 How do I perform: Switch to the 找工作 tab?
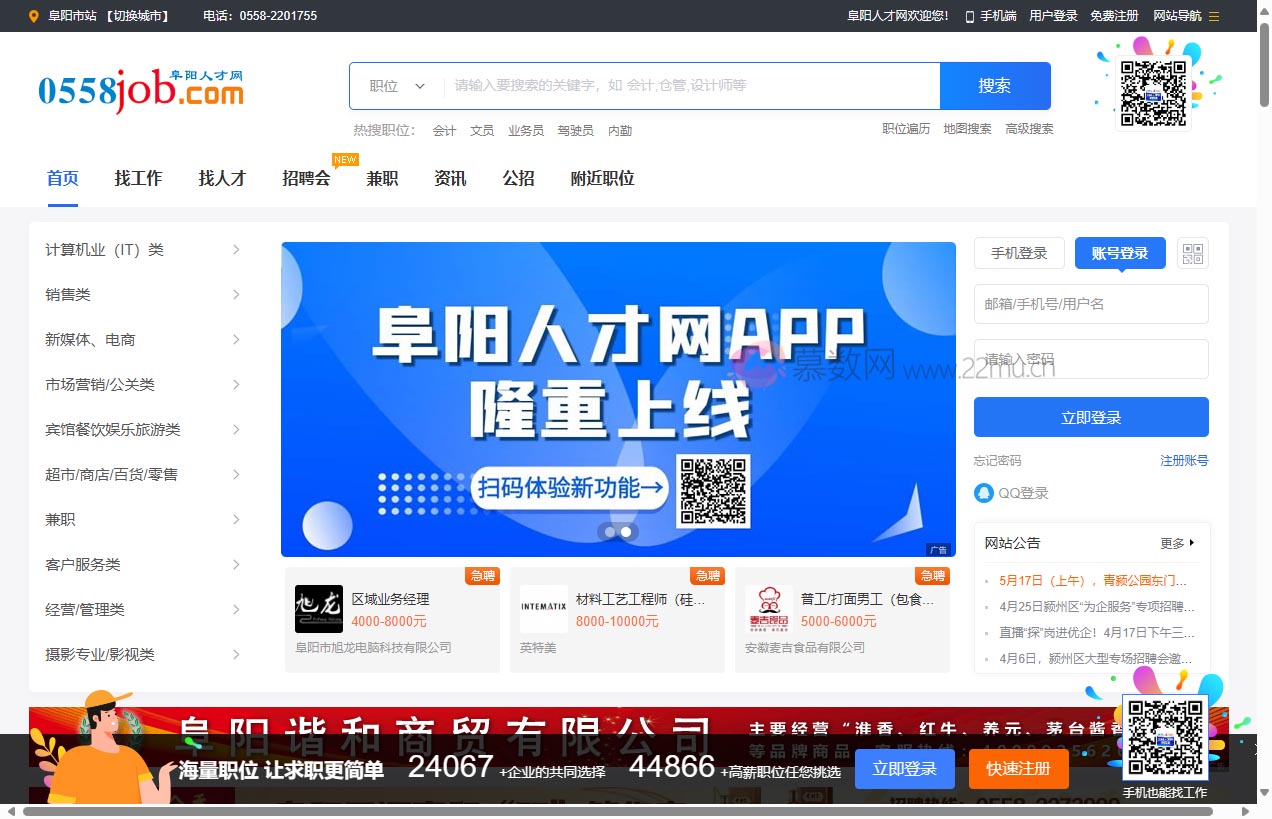138,178
